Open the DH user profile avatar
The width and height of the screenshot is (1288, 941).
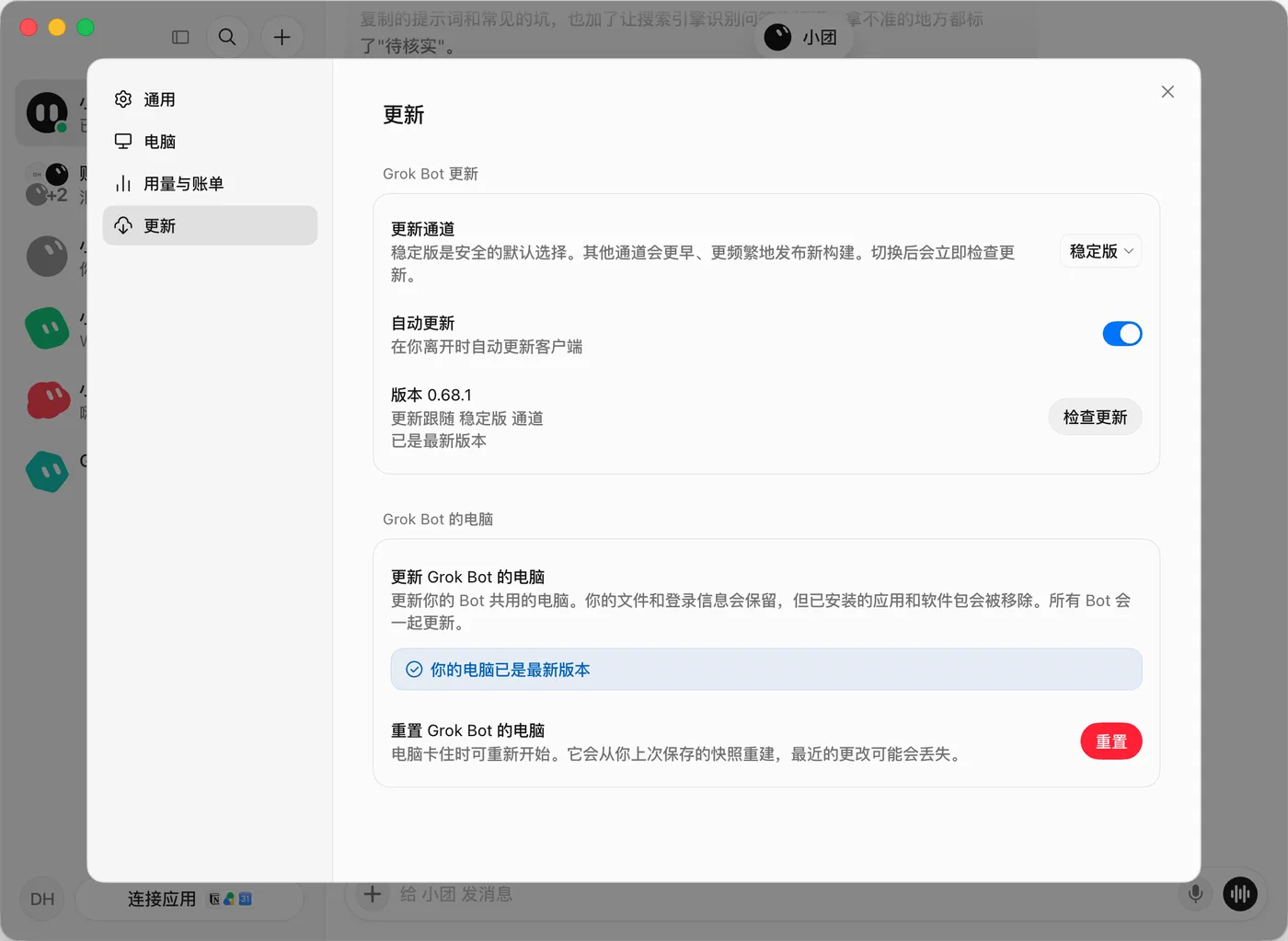pyautogui.click(x=42, y=900)
